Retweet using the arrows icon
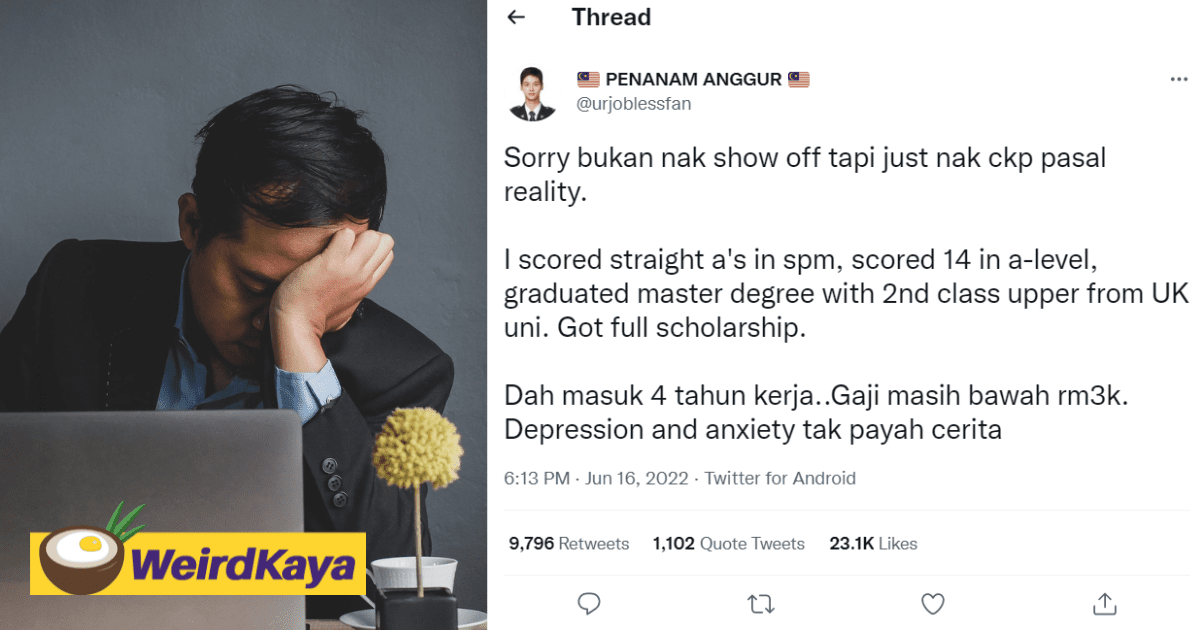 coord(761,603)
